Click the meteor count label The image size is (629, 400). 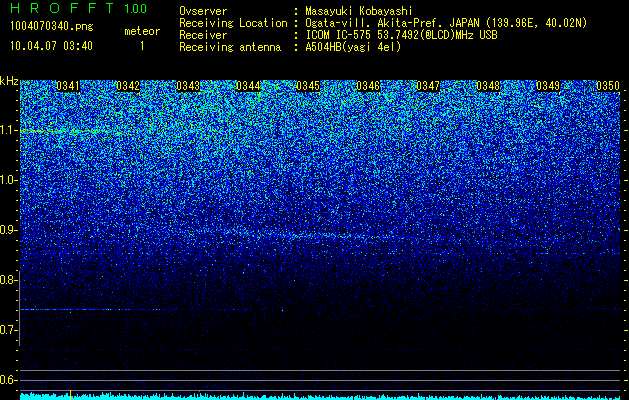(142, 31)
